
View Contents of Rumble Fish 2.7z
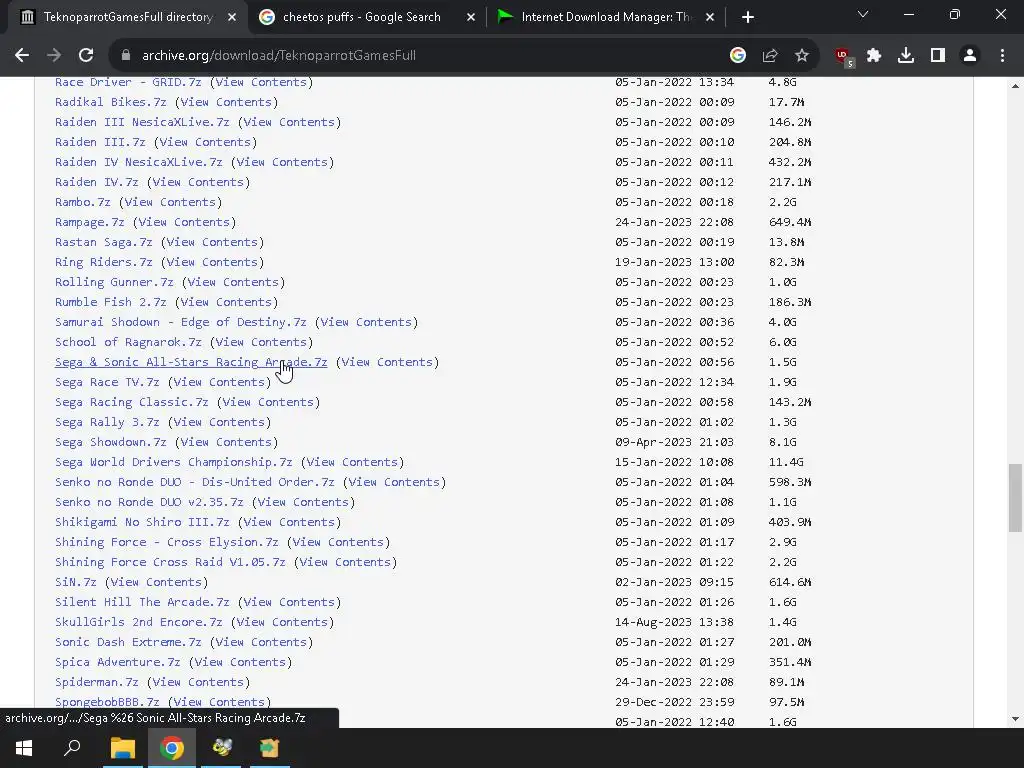click(x=226, y=302)
